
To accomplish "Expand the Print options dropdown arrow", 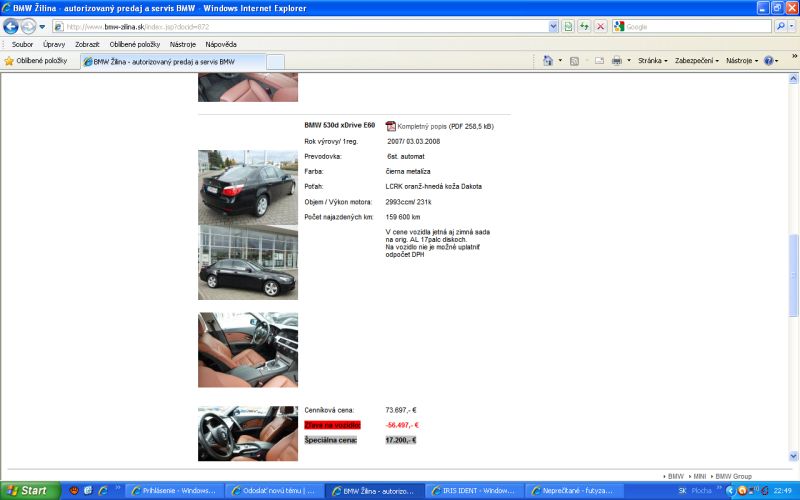I will point(629,61).
